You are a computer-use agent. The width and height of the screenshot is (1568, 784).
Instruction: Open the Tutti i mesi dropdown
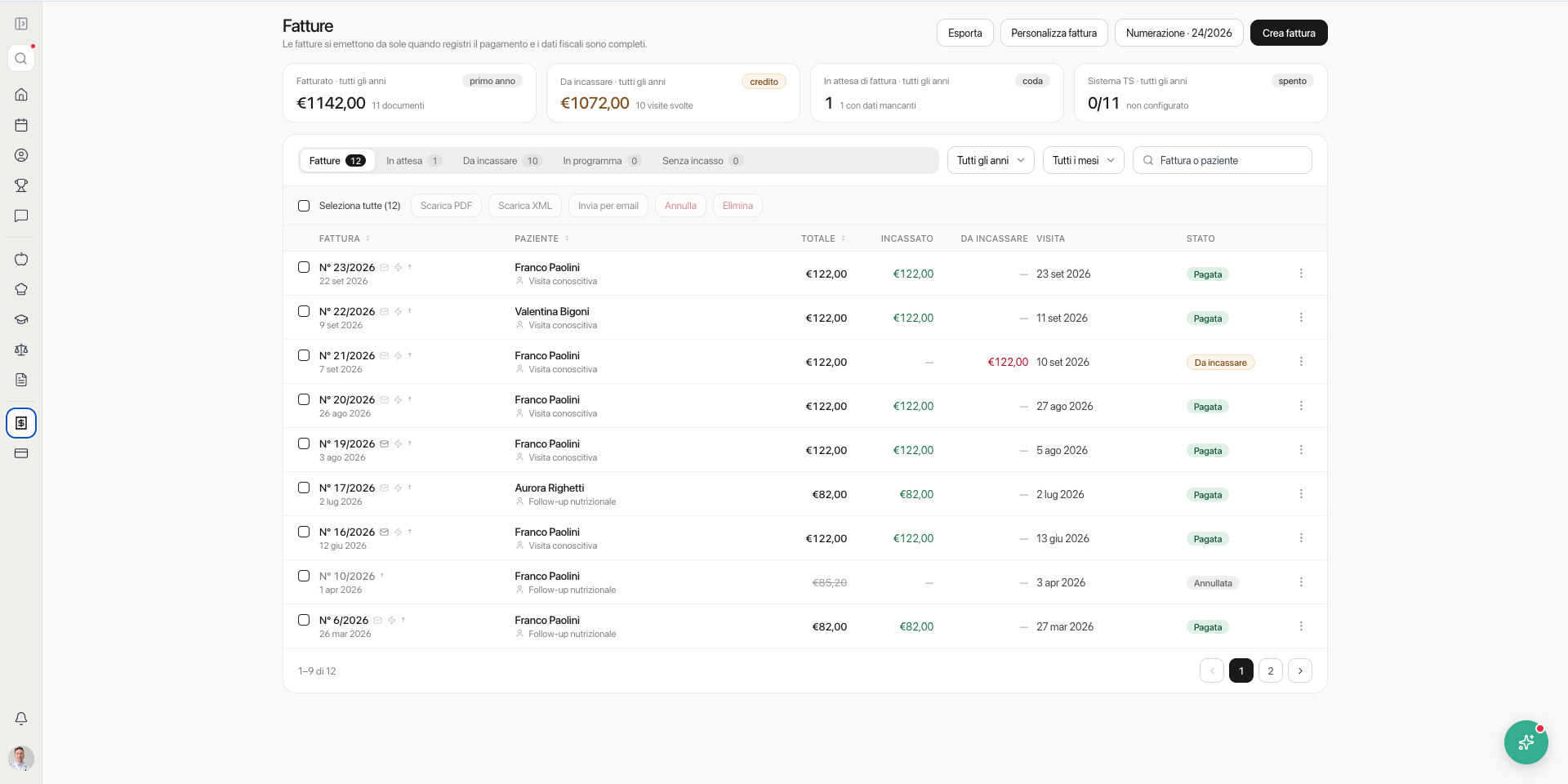(1083, 160)
